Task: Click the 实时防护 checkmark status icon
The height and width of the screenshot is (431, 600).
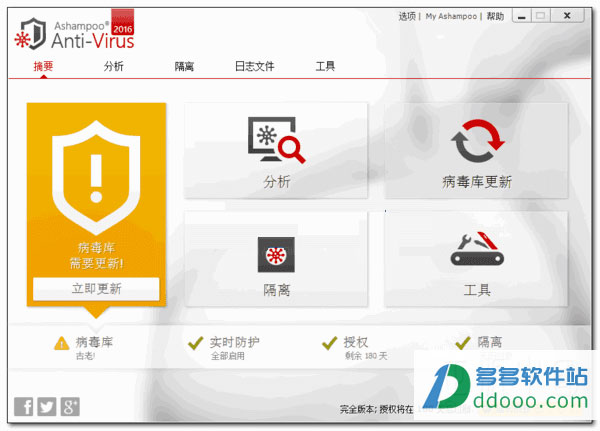Action: (196, 343)
